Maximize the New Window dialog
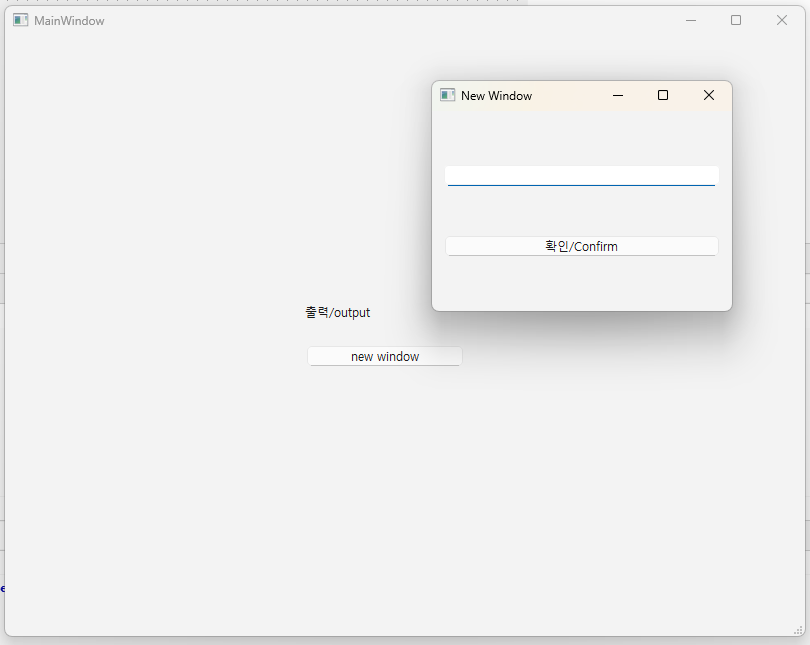Image resolution: width=810 pixels, height=645 pixels. pyautogui.click(x=662, y=95)
